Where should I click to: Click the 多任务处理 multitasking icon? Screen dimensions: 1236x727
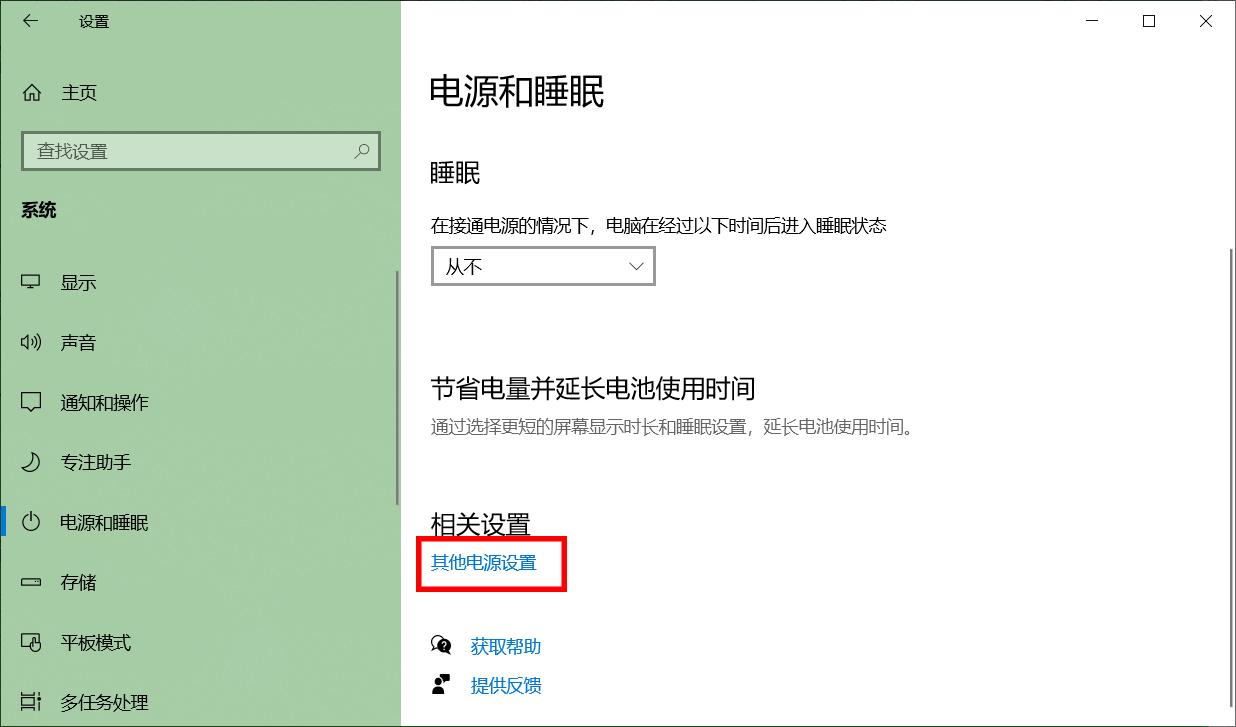(x=32, y=702)
